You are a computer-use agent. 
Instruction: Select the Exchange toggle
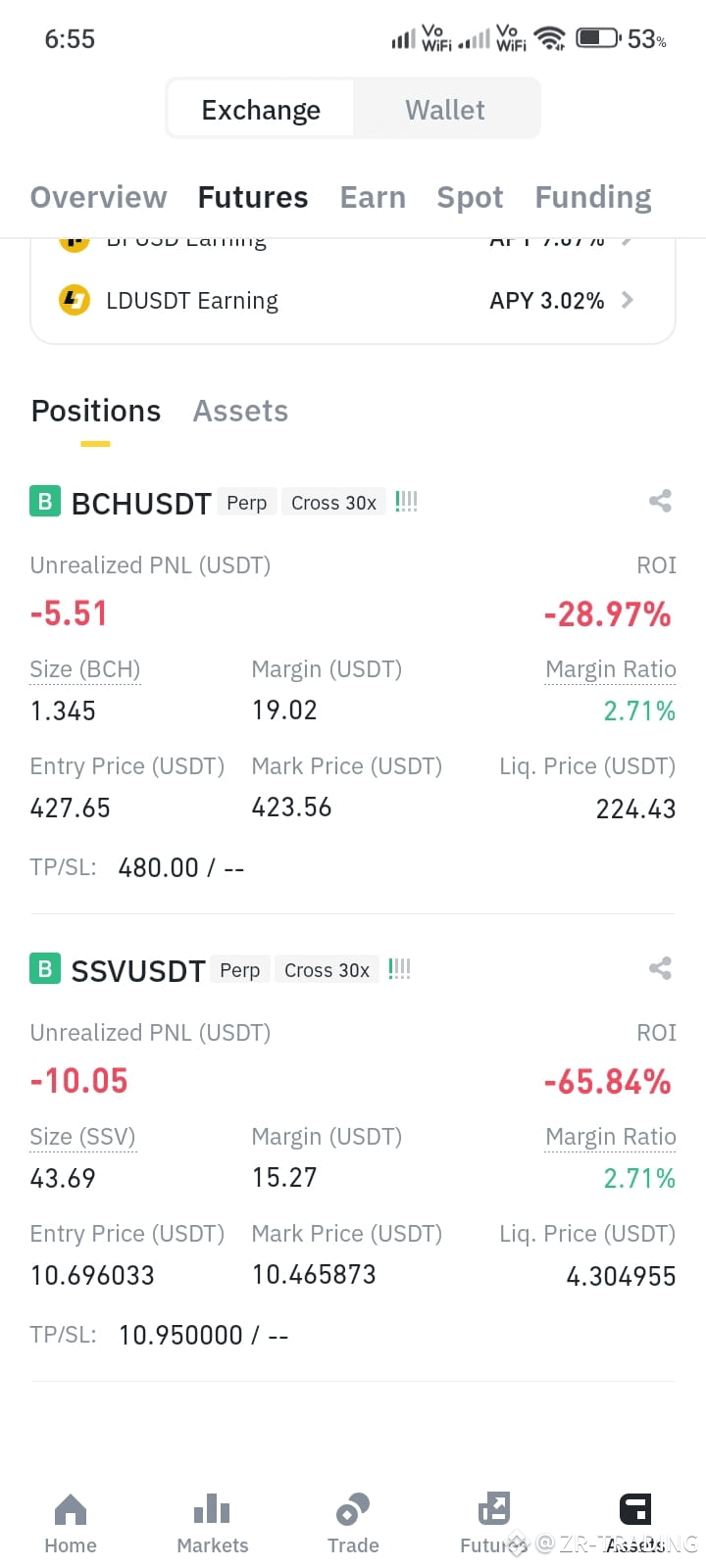[261, 110]
